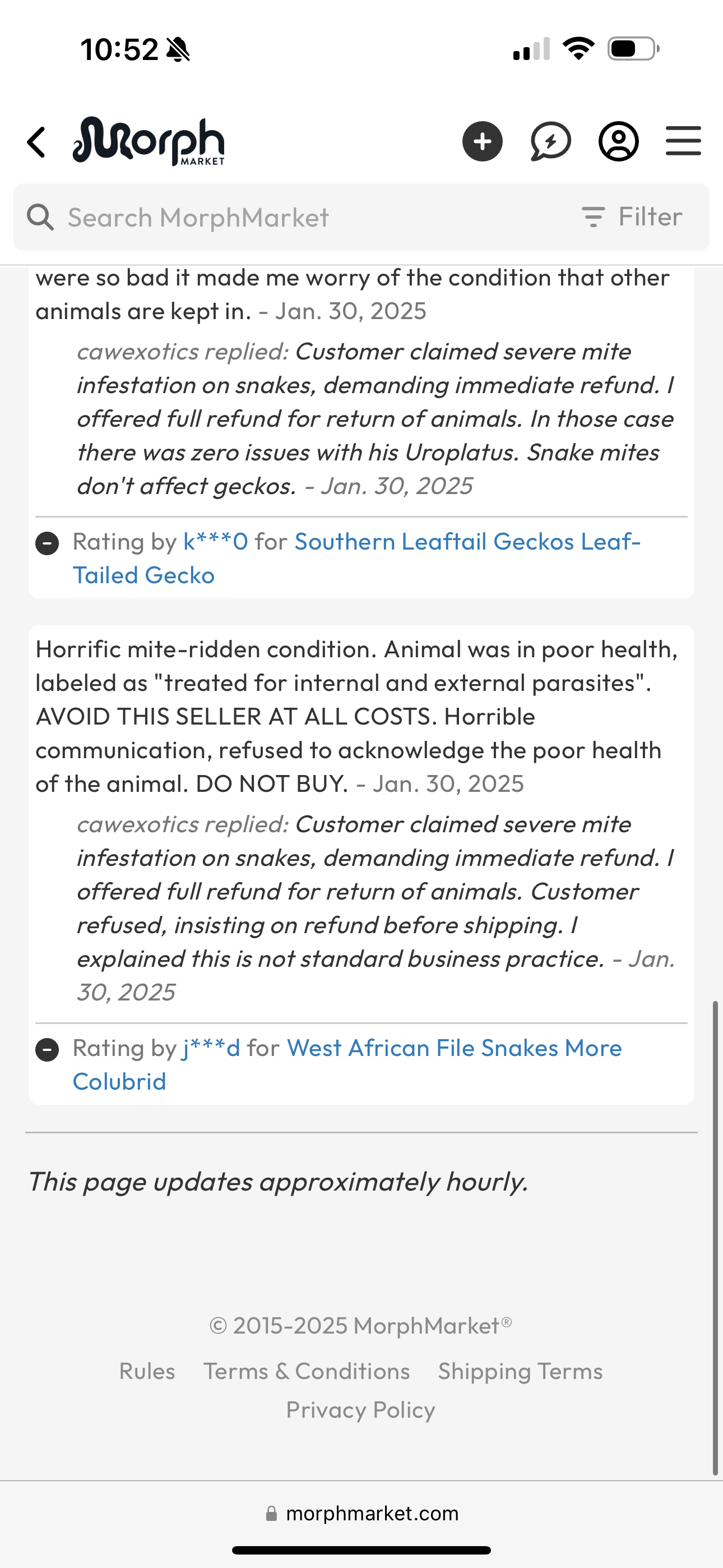Viewport: 723px width, 1568px height.
Task: Tap the back arrow icon
Action: (x=36, y=142)
